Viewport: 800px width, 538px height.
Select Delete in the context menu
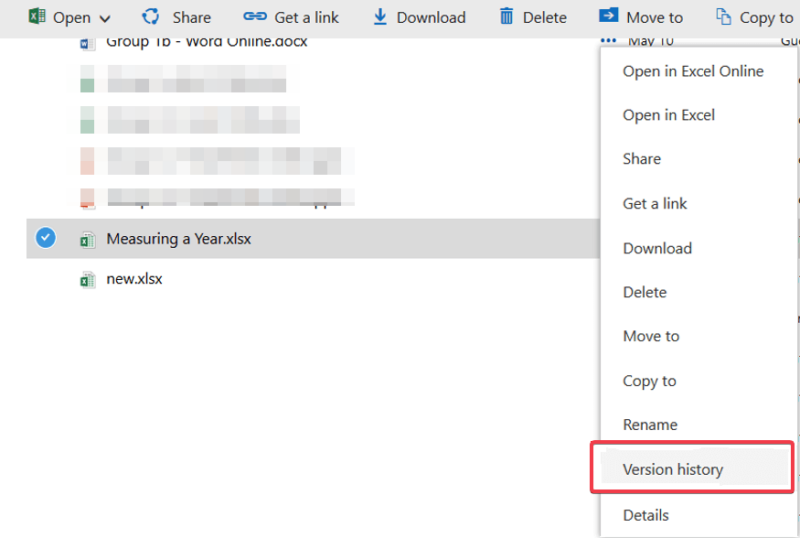(644, 292)
